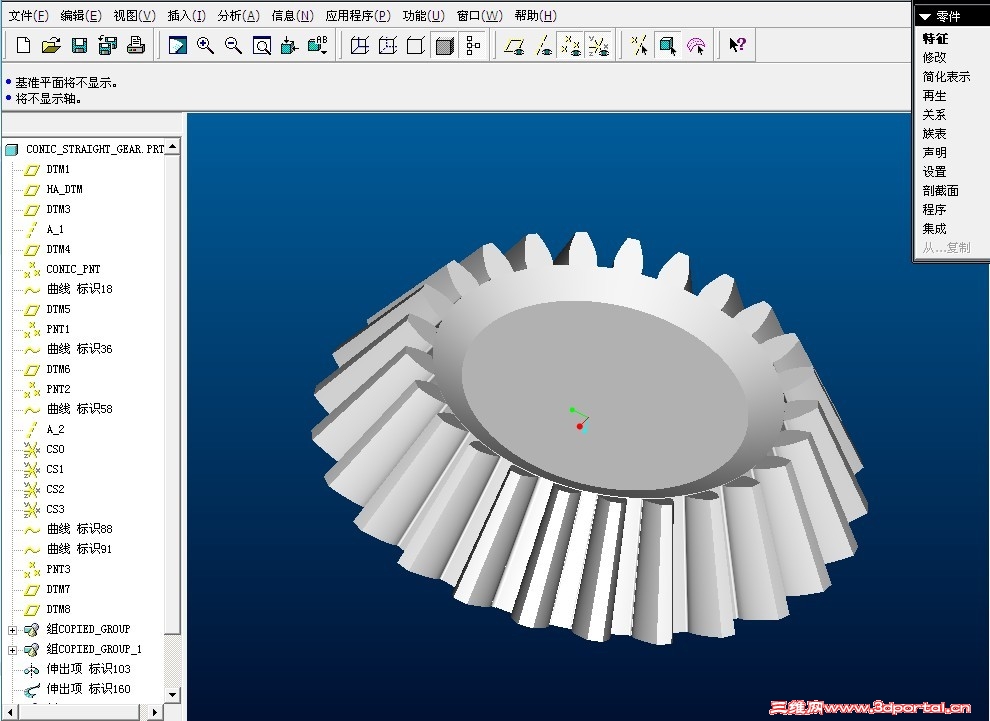Open the 视图(V) menu
The height and width of the screenshot is (721, 990).
pos(134,16)
